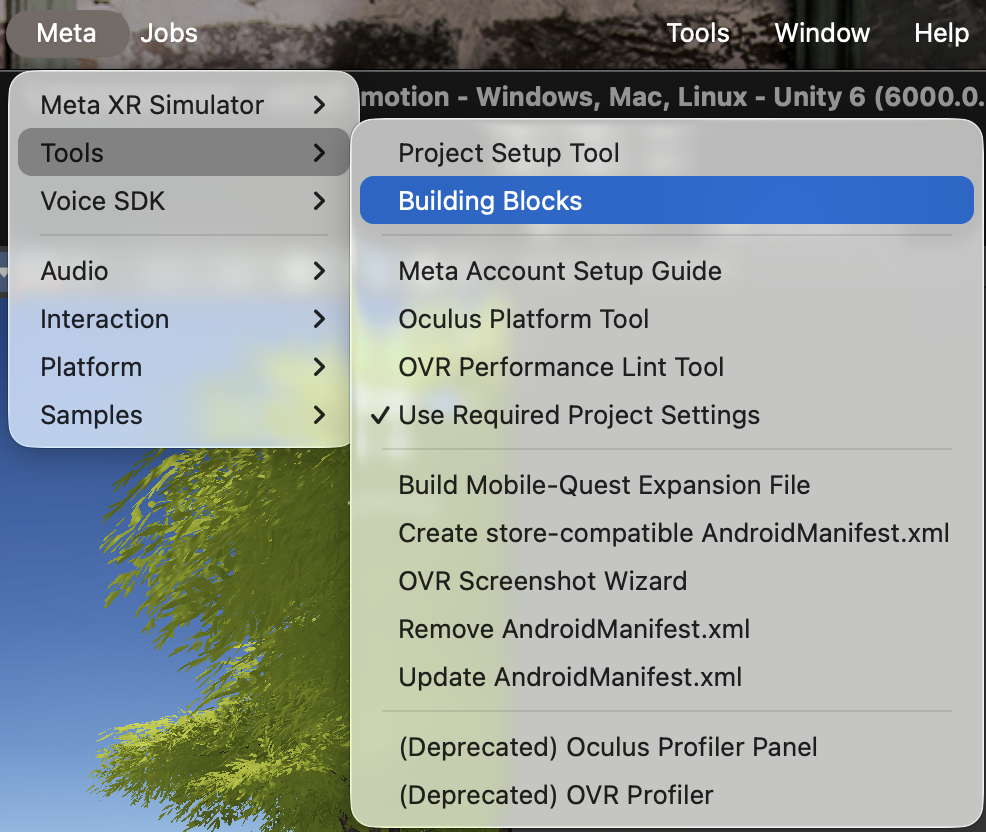Open the Help menu
Screen dimensions: 986x832
click(941, 33)
